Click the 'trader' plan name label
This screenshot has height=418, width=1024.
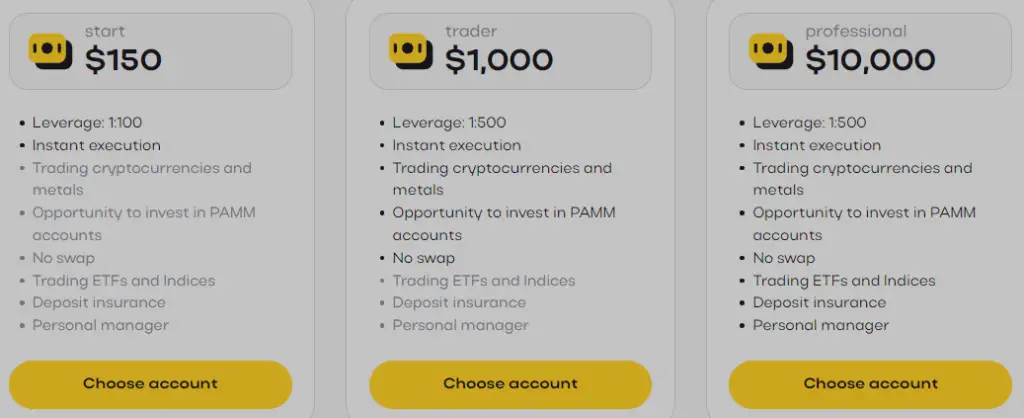coord(470,32)
